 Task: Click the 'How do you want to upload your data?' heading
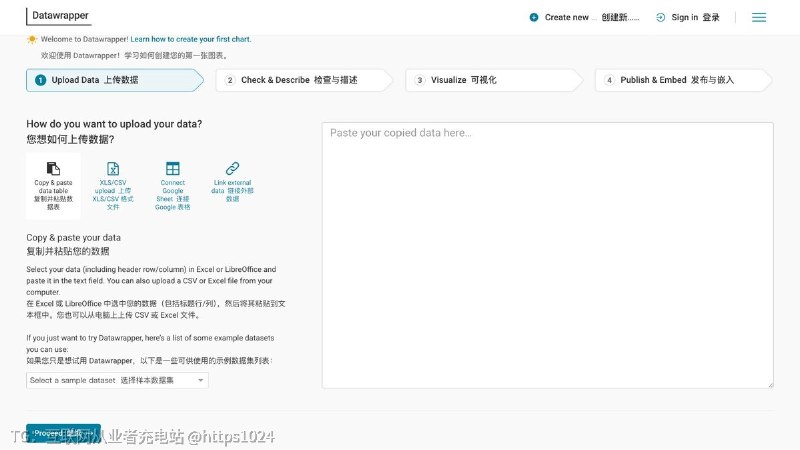point(114,124)
